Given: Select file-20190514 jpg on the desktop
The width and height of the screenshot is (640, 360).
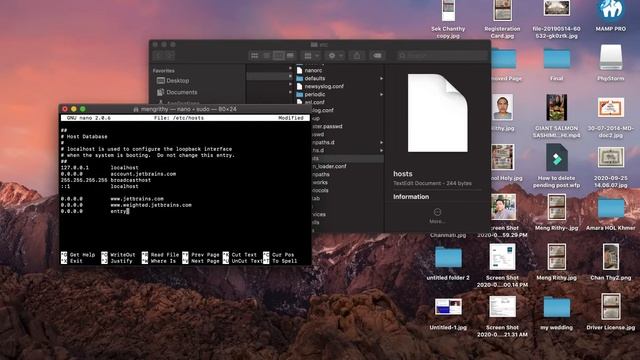Looking at the screenshot, I should pos(556,8).
